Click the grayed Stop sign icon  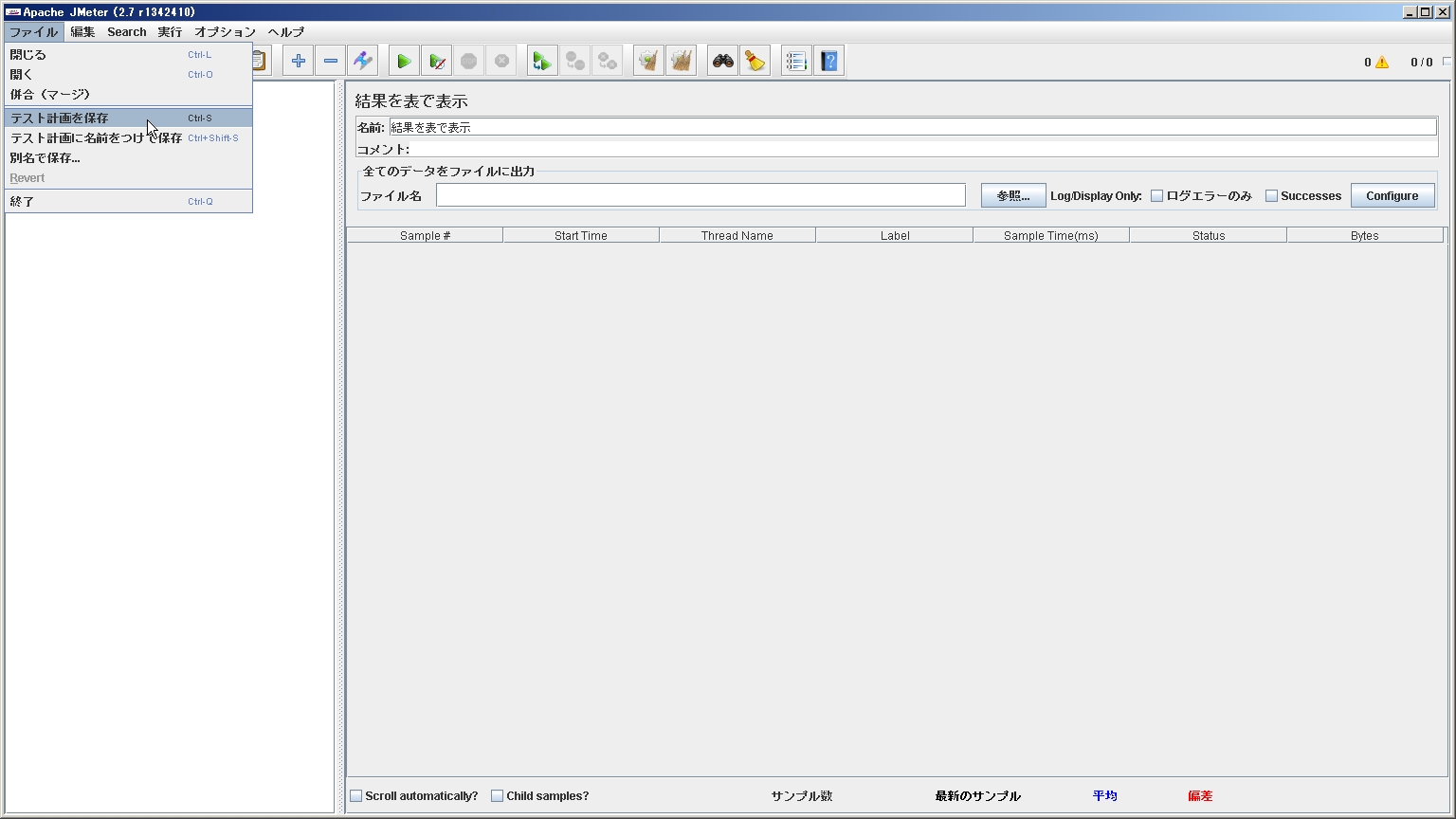coord(469,62)
